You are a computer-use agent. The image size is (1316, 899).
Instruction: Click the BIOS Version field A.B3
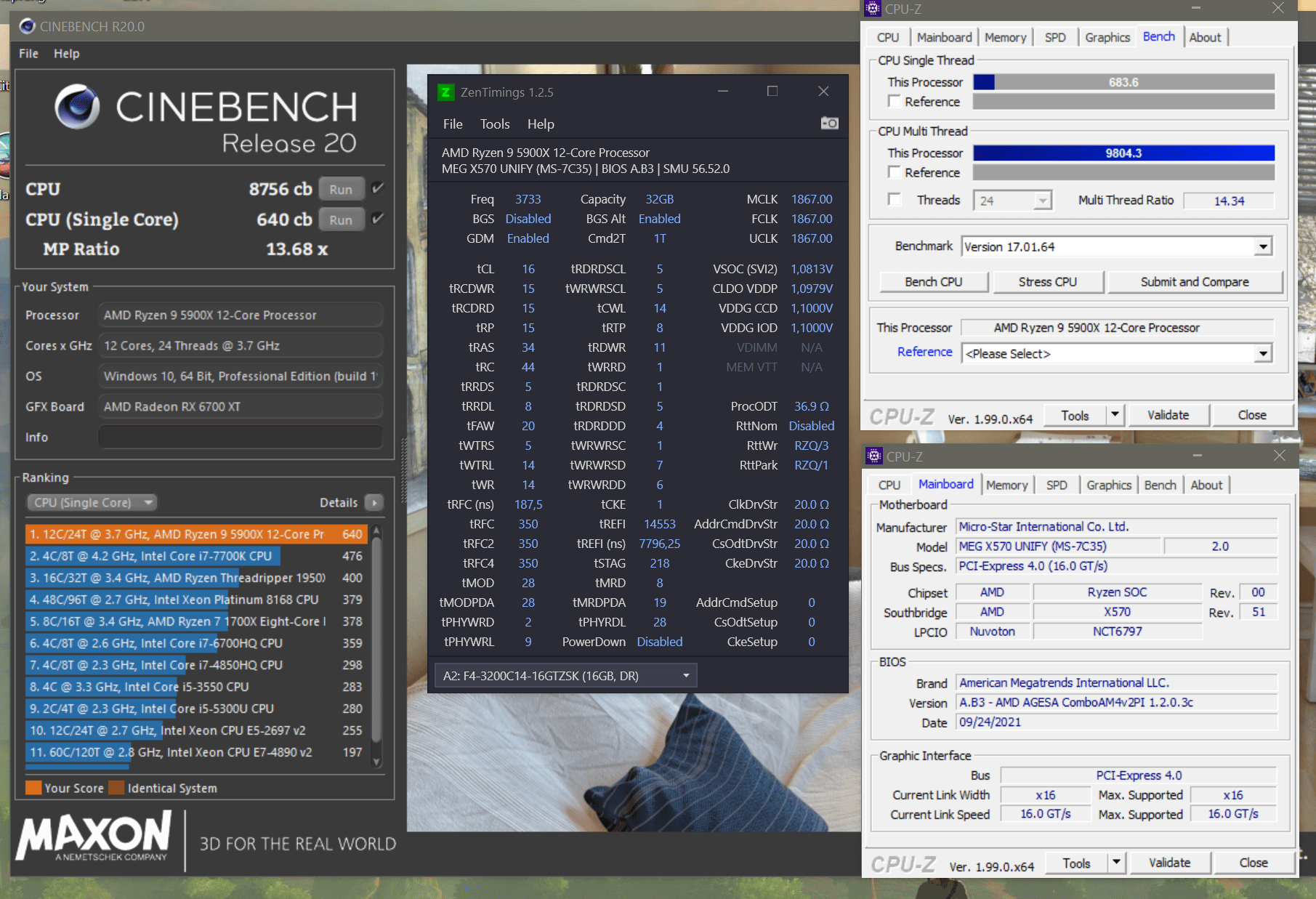(1116, 702)
